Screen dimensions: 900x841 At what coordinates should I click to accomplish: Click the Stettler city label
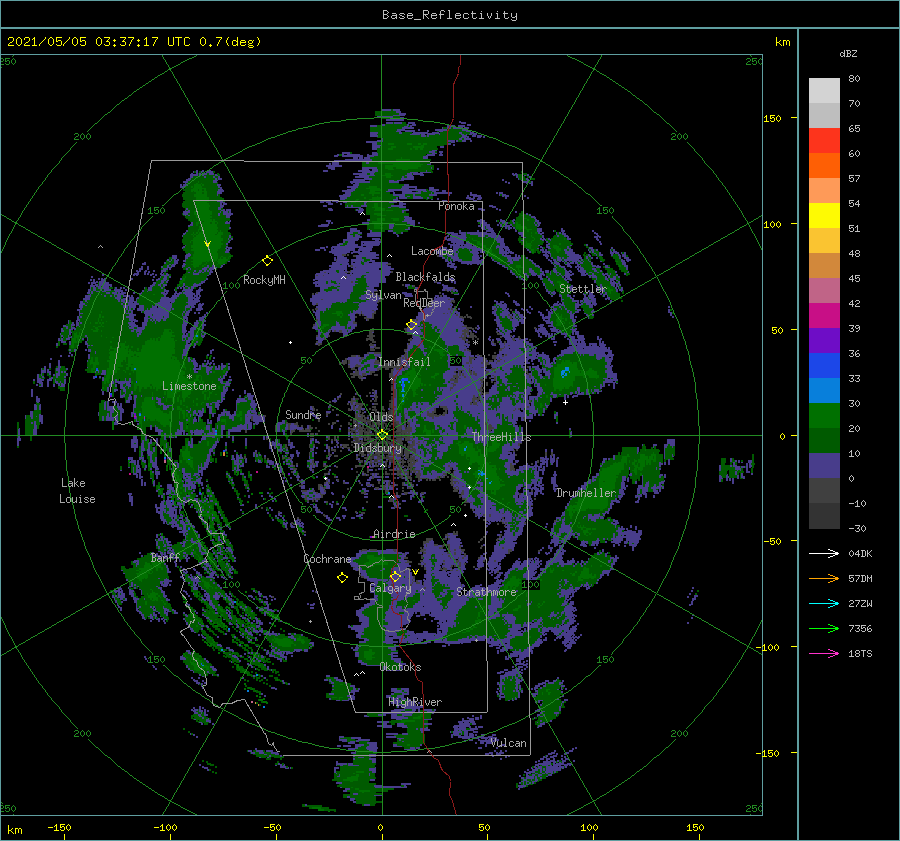pyautogui.click(x=583, y=289)
